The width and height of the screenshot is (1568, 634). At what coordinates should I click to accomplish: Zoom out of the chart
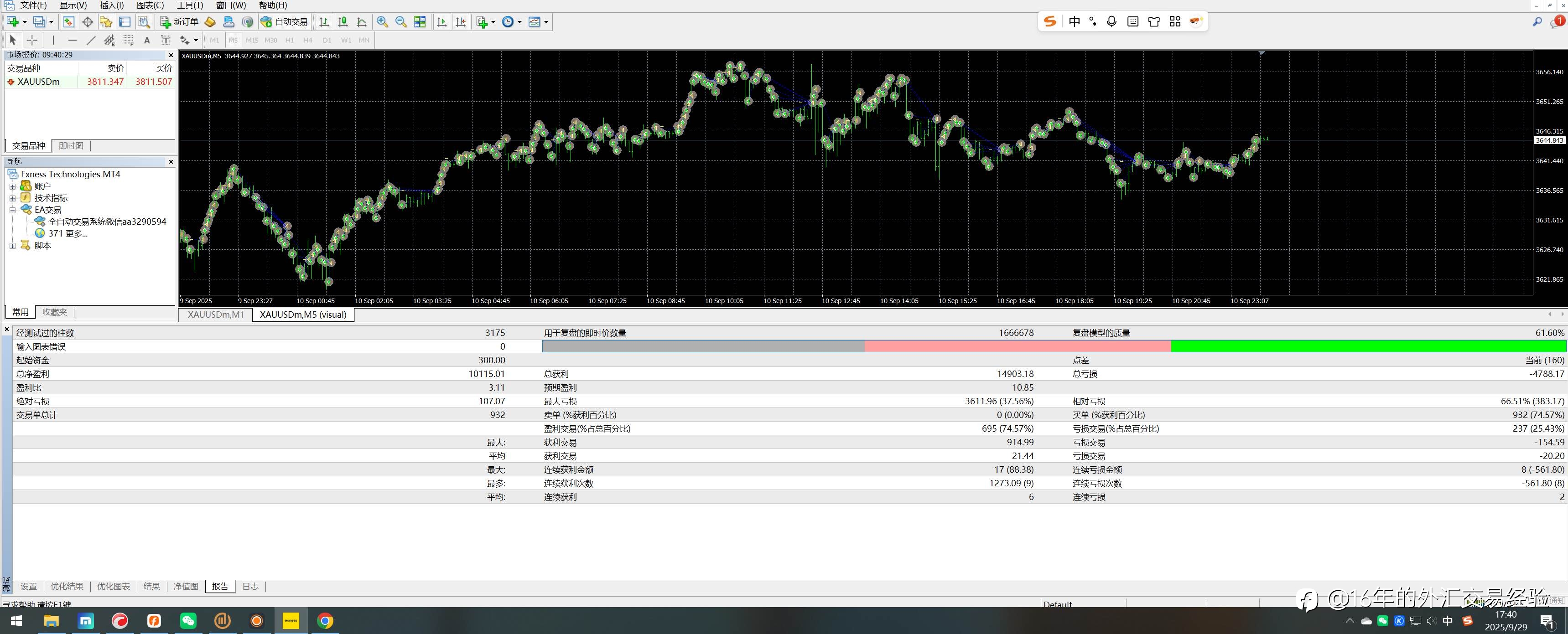[x=401, y=22]
